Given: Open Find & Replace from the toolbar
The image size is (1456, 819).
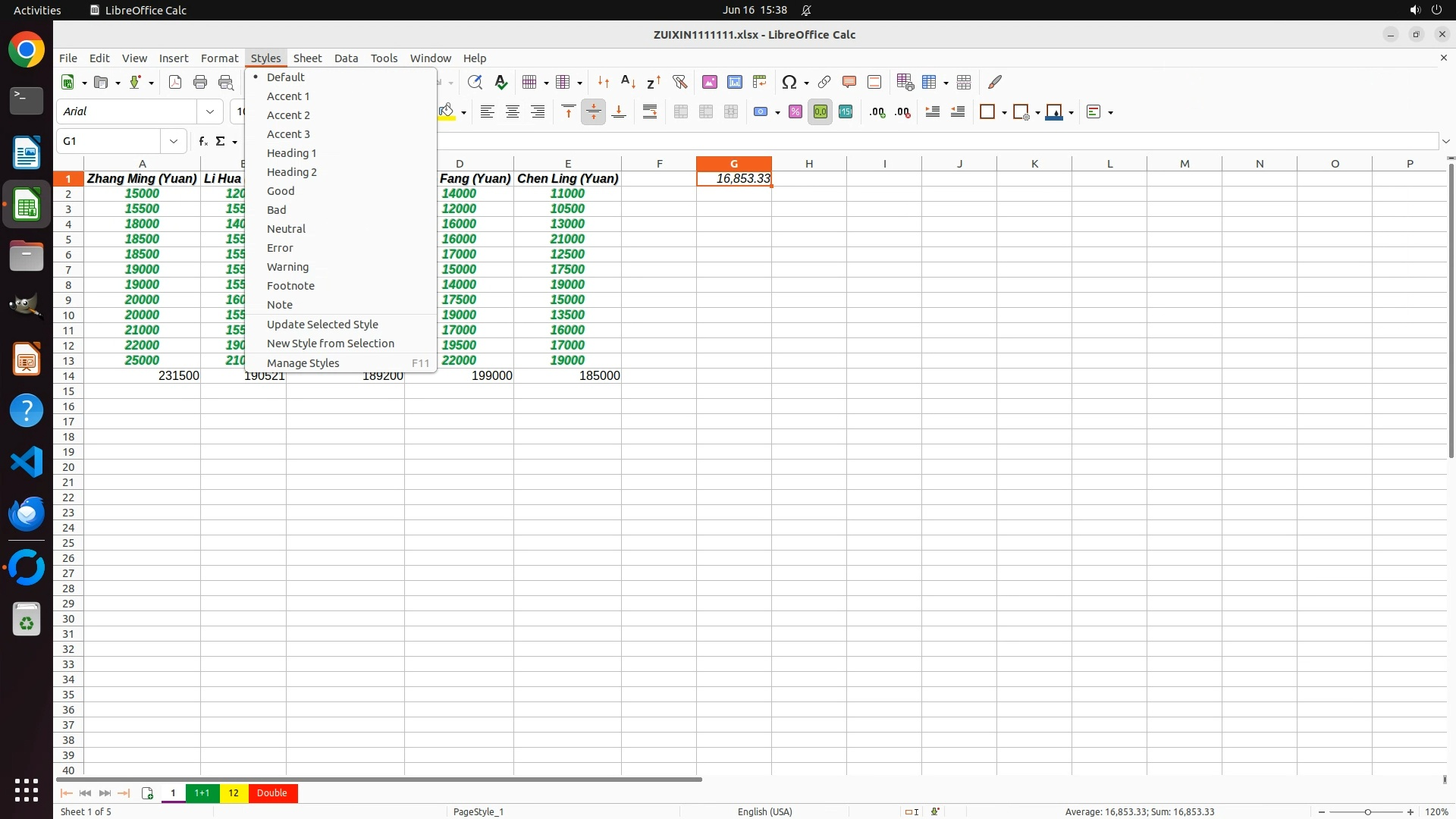Looking at the screenshot, I should coord(475,82).
